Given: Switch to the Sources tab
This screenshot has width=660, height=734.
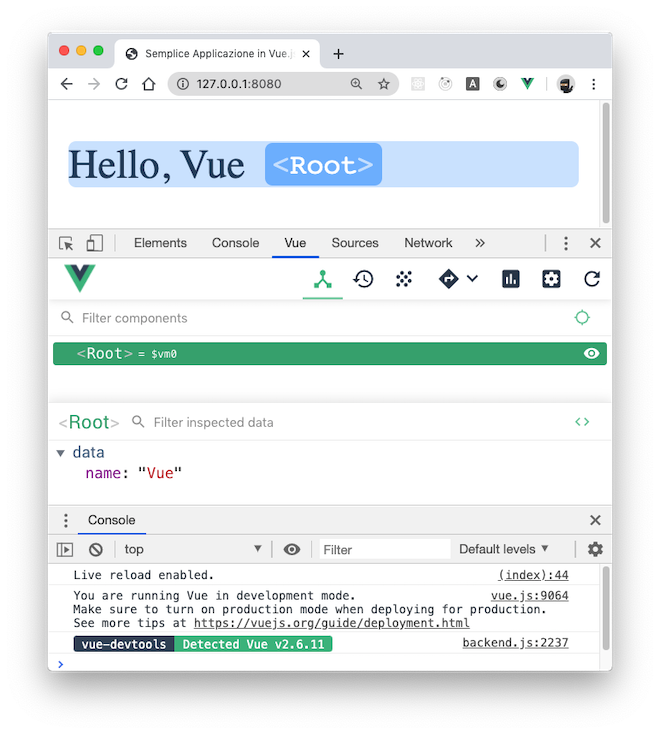Looking at the screenshot, I should pyautogui.click(x=355, y=243).
